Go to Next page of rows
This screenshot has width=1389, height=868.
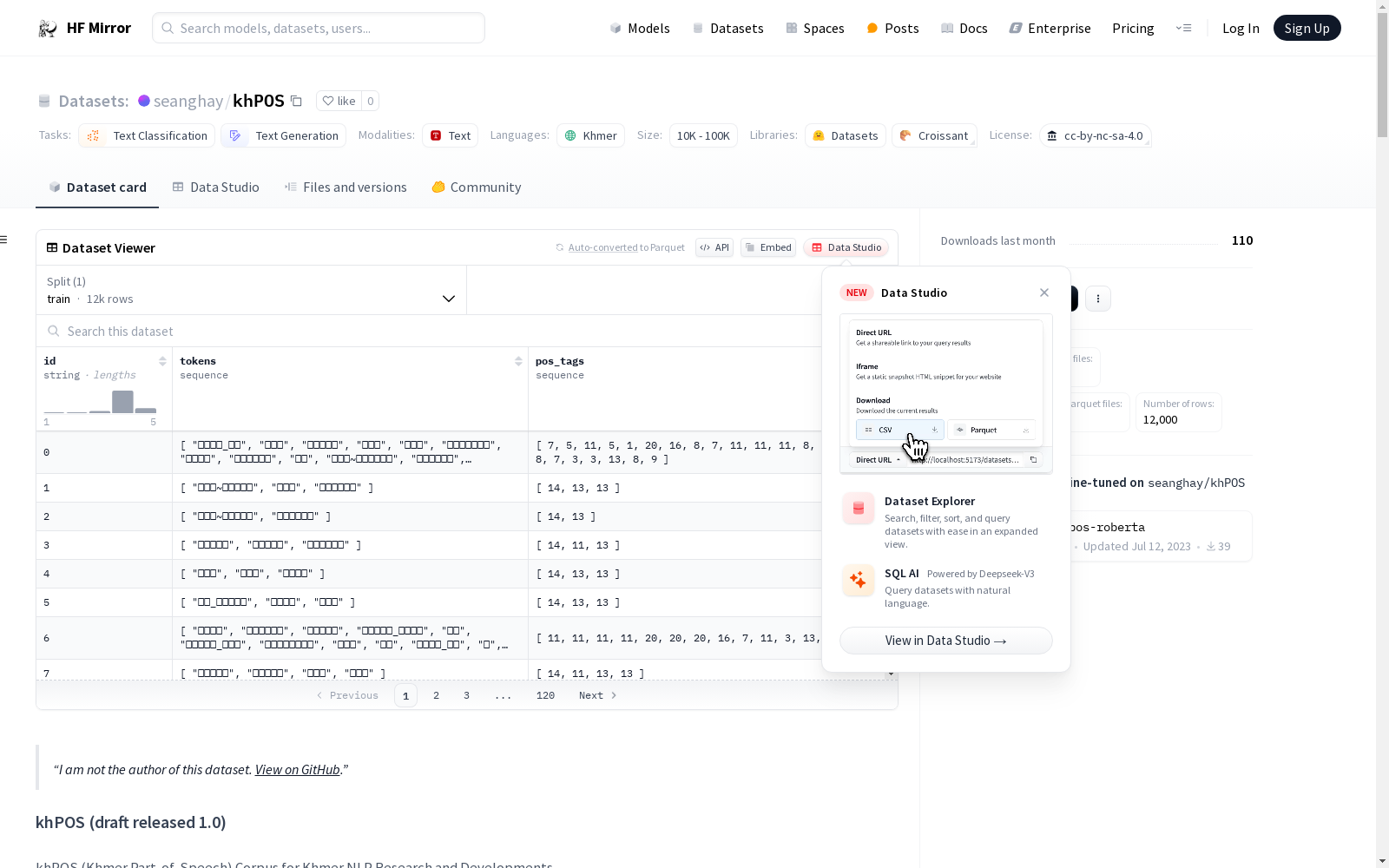pos(598,695)
